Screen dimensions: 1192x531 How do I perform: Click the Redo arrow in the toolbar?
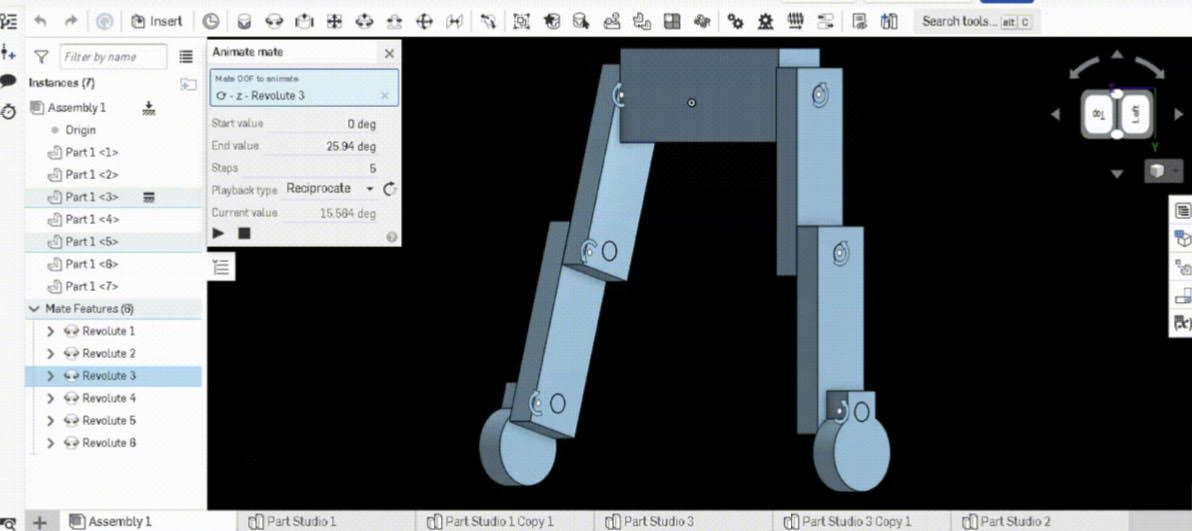point(71,21)
